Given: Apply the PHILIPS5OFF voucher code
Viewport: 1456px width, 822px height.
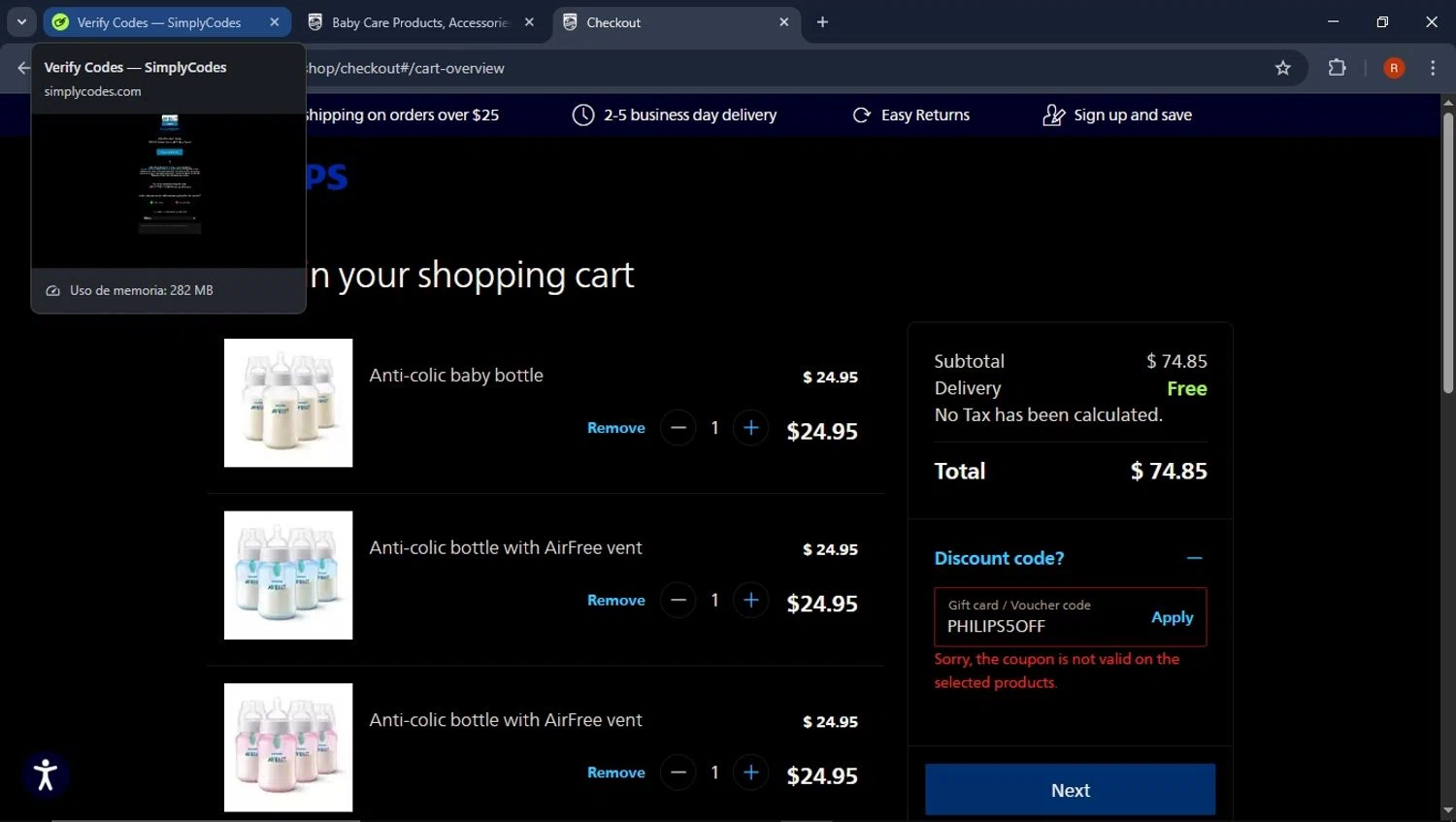Looking at the screenshot, I should tap(1172, 617).
